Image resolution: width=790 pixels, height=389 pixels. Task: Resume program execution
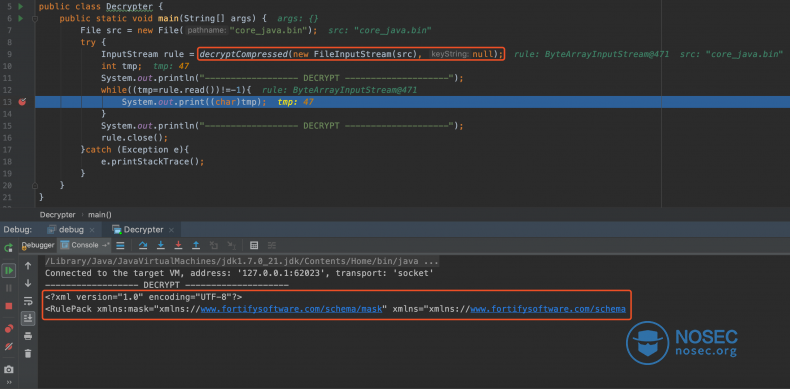tap(9, 271)
